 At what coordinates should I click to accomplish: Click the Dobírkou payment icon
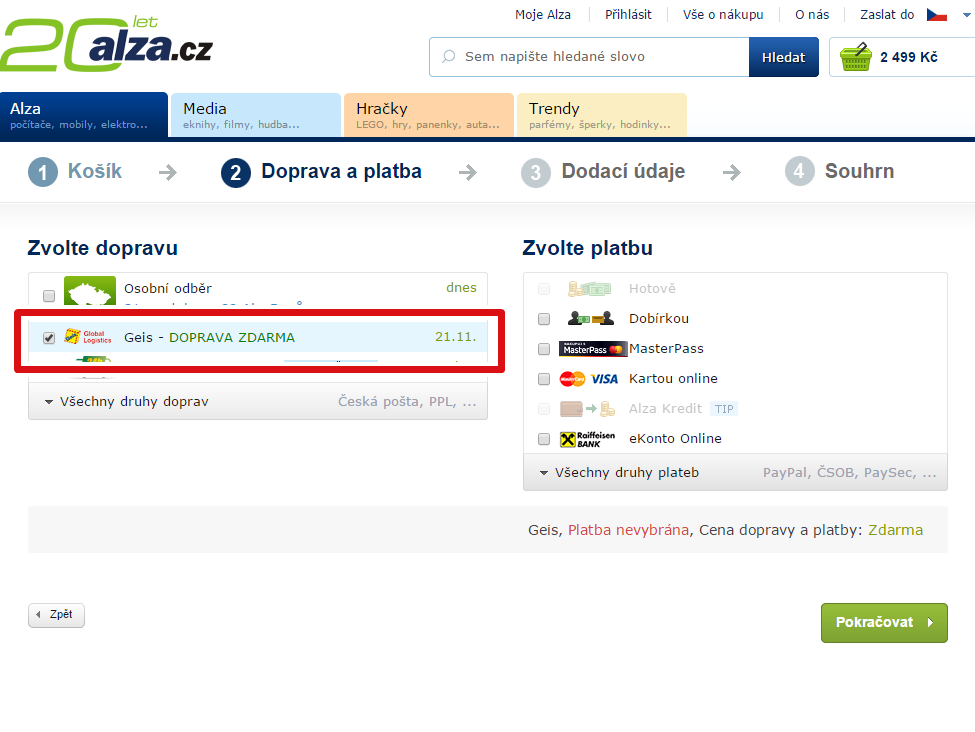click(591, 318)
